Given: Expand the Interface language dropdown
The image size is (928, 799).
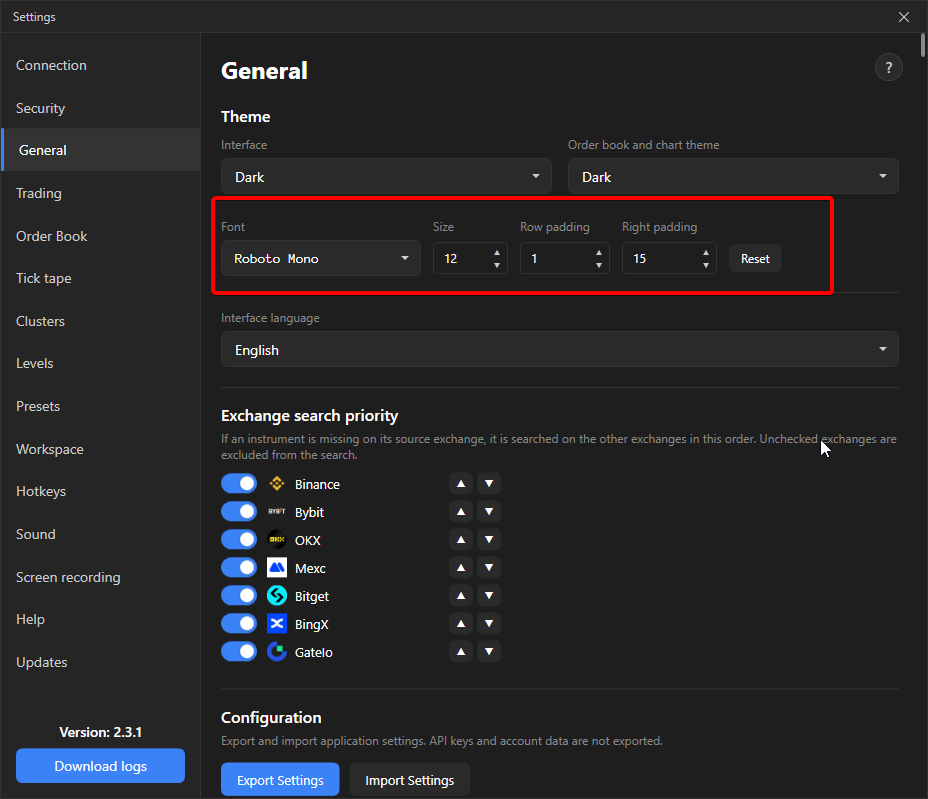Looking at the screenshot, I should (x=560, y=349).
